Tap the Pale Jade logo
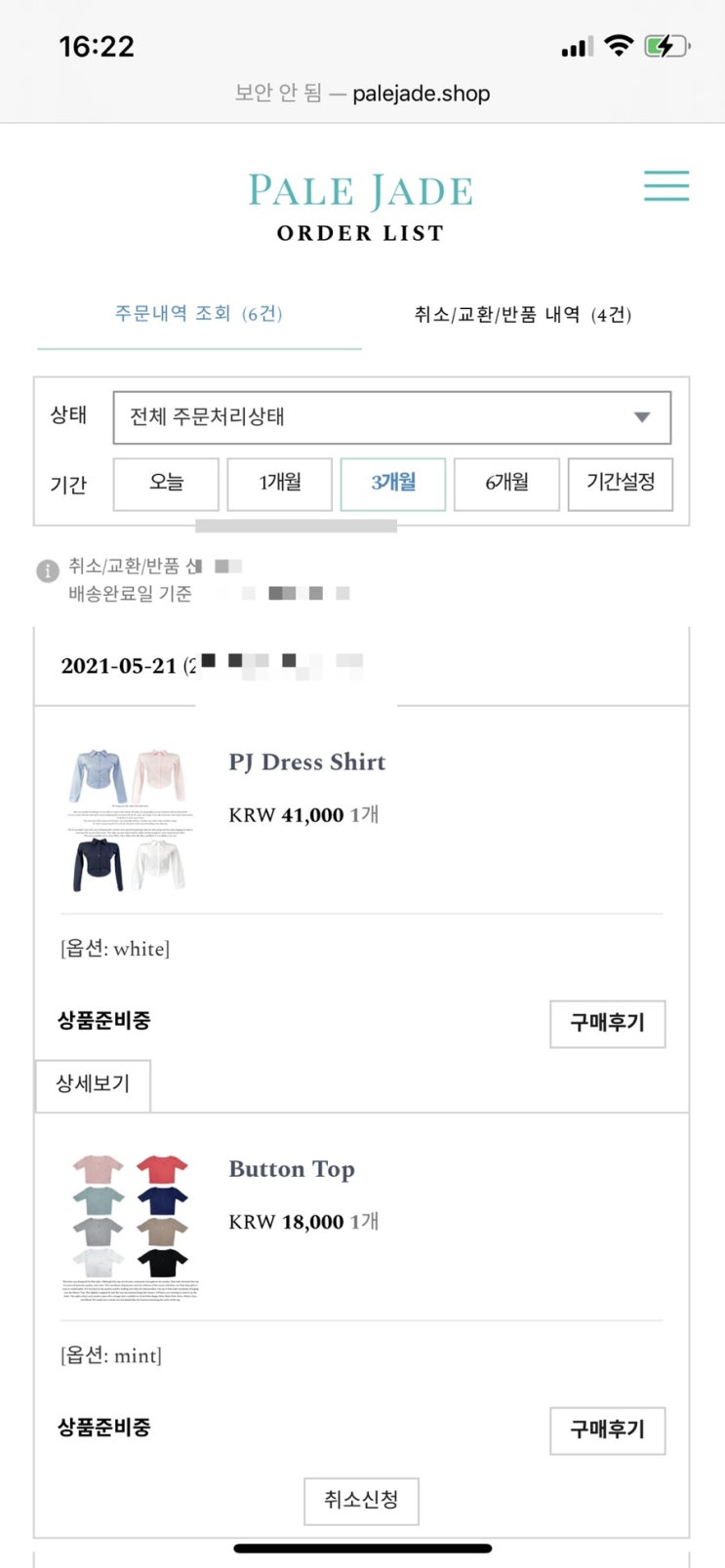This screenshot has height=1568, width=725. pyautogui.click(x=360, y=190)
